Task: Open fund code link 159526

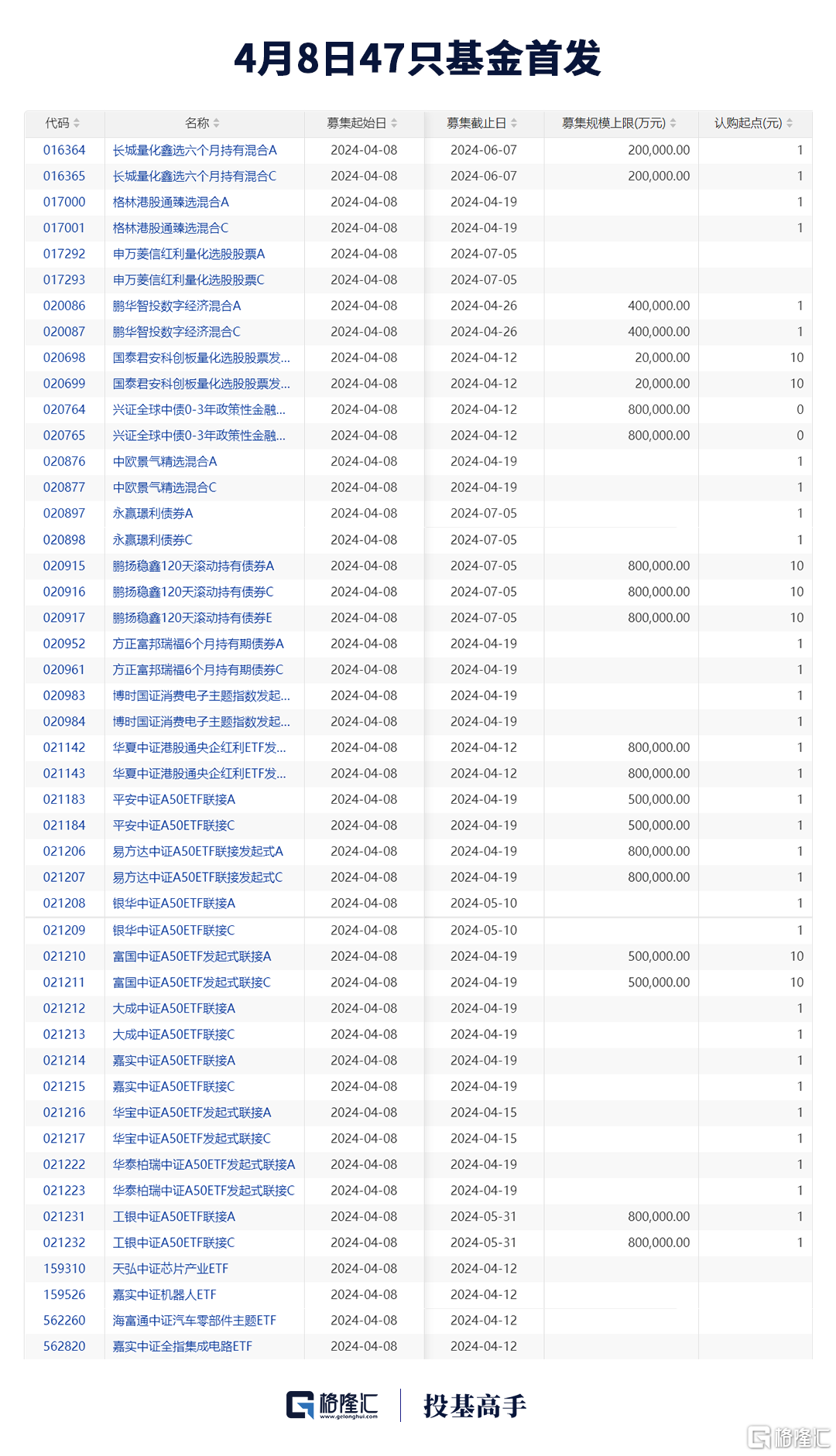Action: (x=64, y=1294)
